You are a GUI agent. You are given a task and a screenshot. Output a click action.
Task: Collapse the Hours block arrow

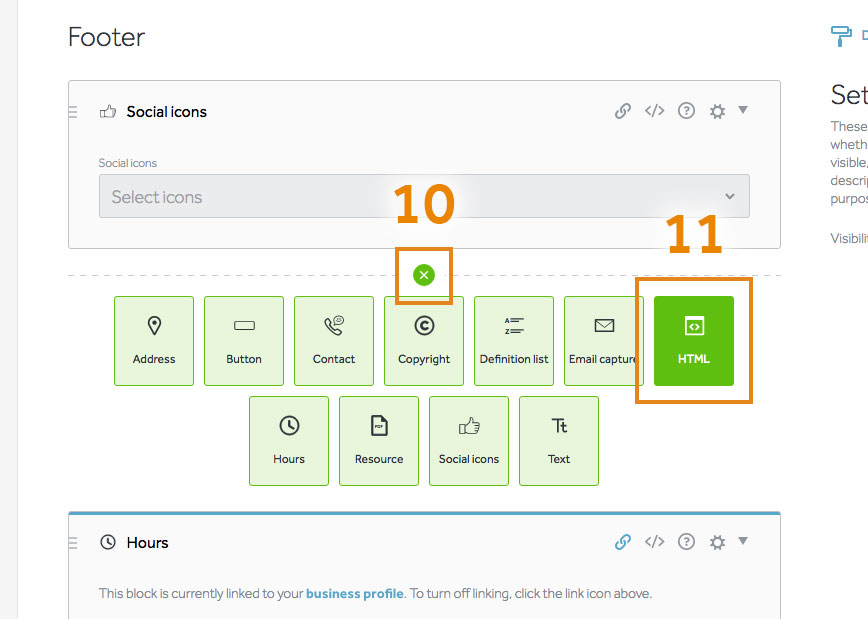click(743, 541)
